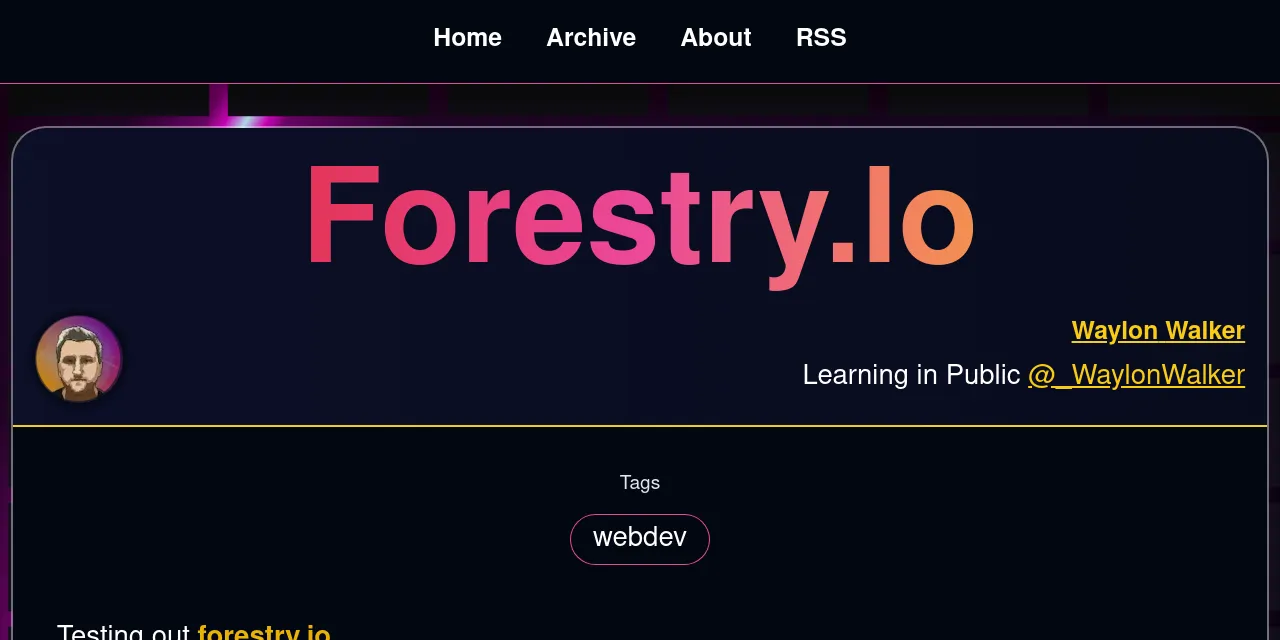
Task: Select the third dark tile under the navigation
Action: point(548,100)
